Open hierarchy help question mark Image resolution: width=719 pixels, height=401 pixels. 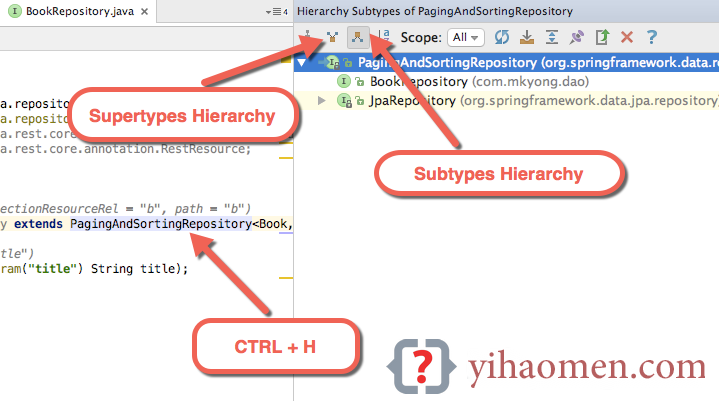(652, 37)
